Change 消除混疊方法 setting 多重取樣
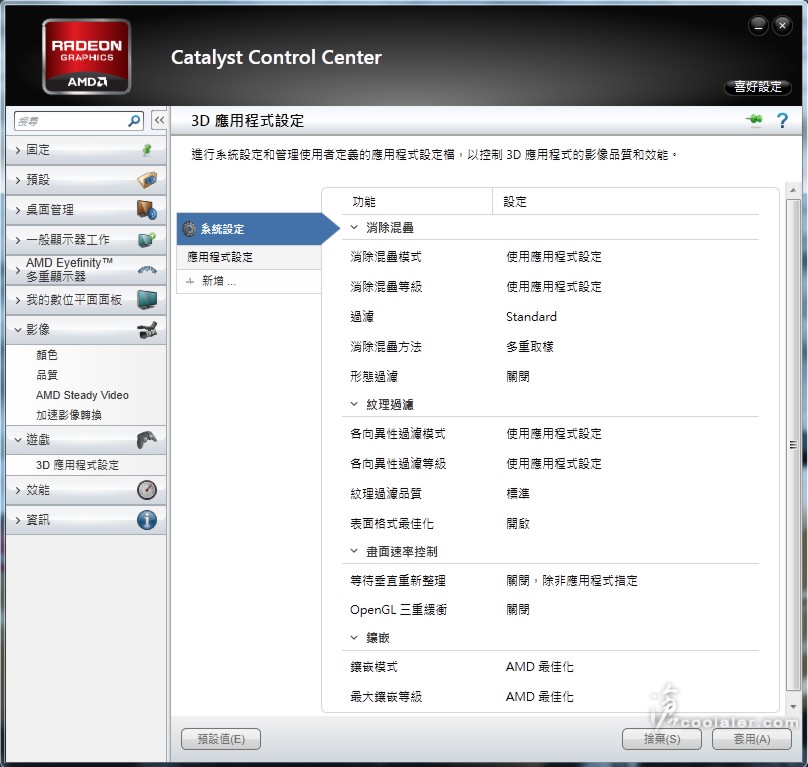Image resolution: width=808 pixels, height=767 pixels. pos(530,346)
